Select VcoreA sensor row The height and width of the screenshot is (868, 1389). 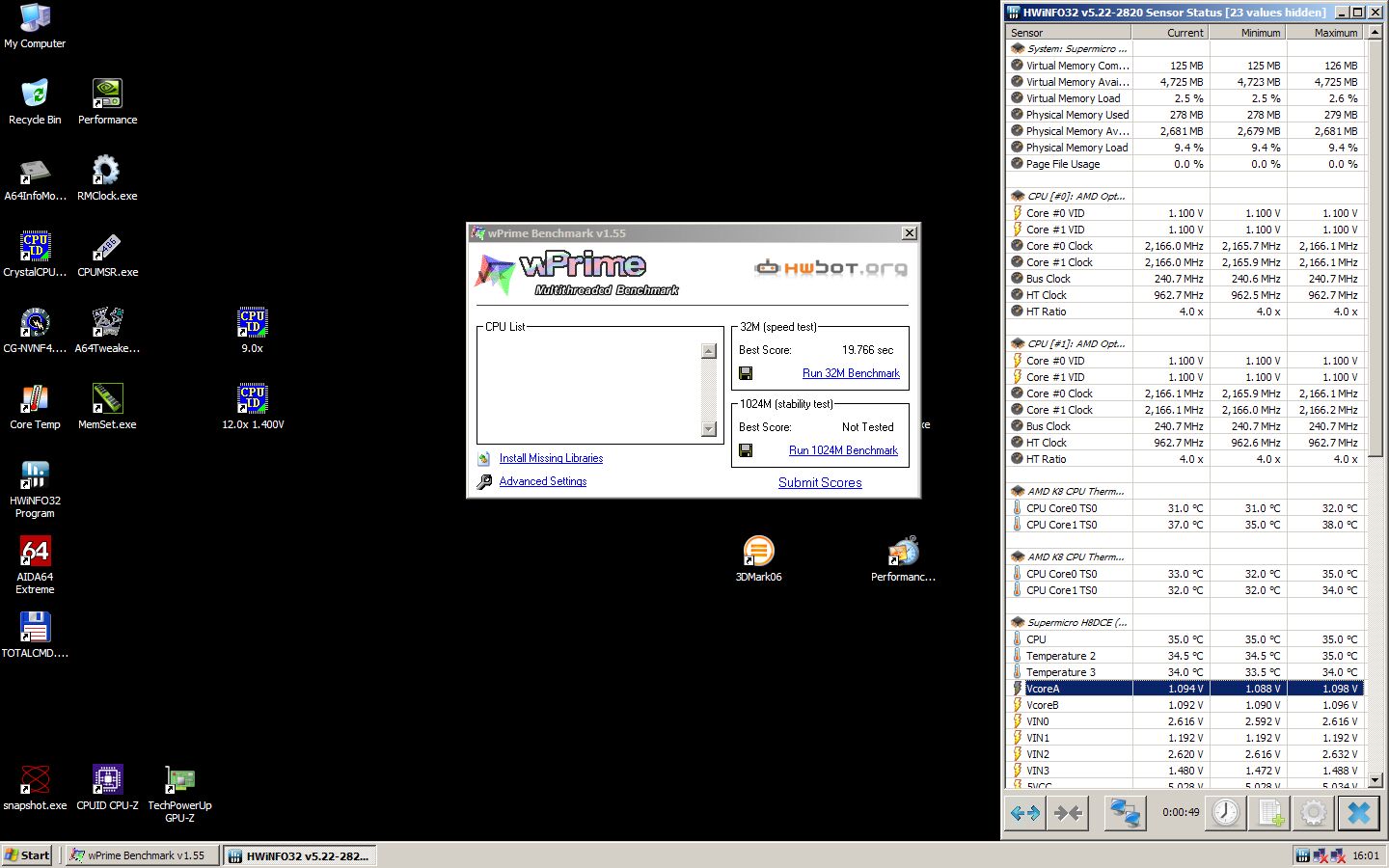[1185, 689]
